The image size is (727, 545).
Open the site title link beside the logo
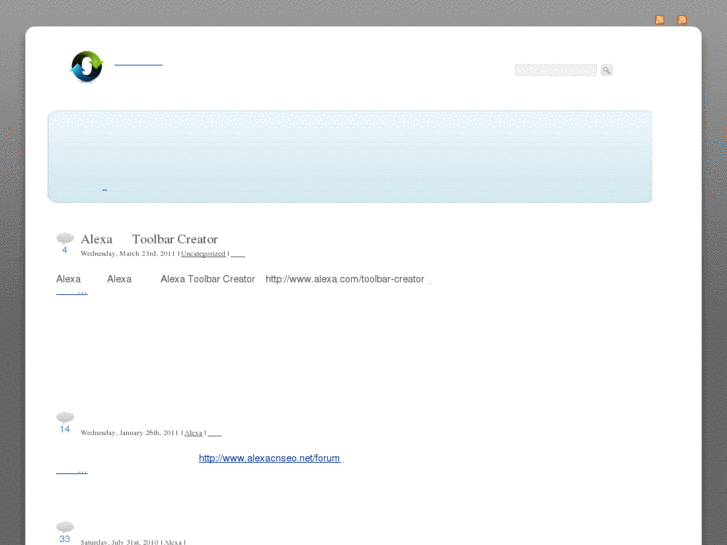[x=138, y=64]
